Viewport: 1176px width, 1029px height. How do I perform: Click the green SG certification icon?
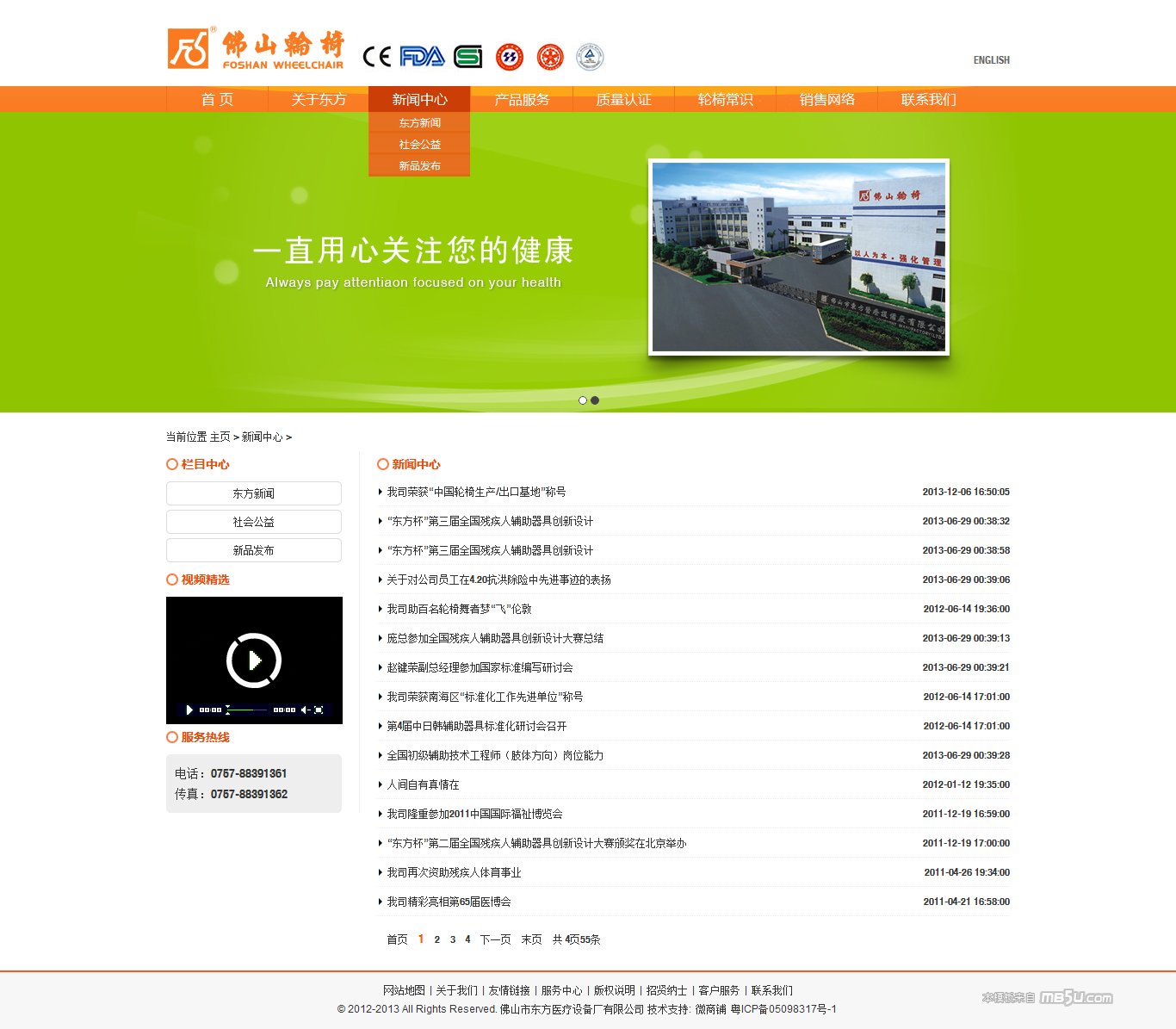click(x=468, y=57)
